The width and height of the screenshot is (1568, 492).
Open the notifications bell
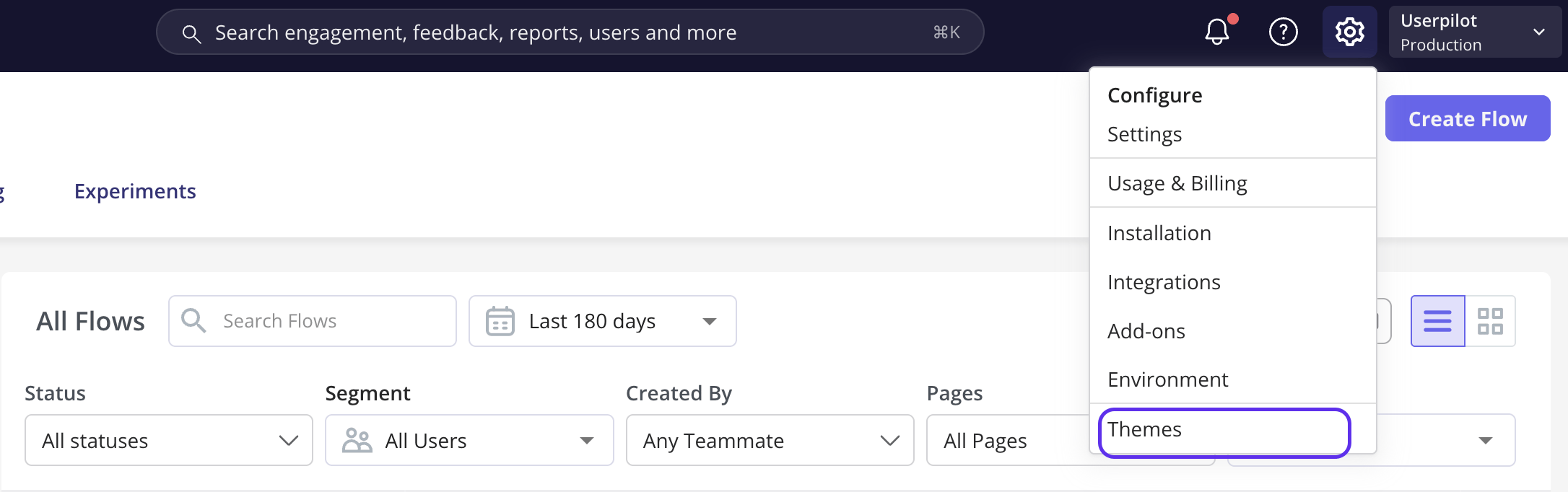coord(1217,32)
